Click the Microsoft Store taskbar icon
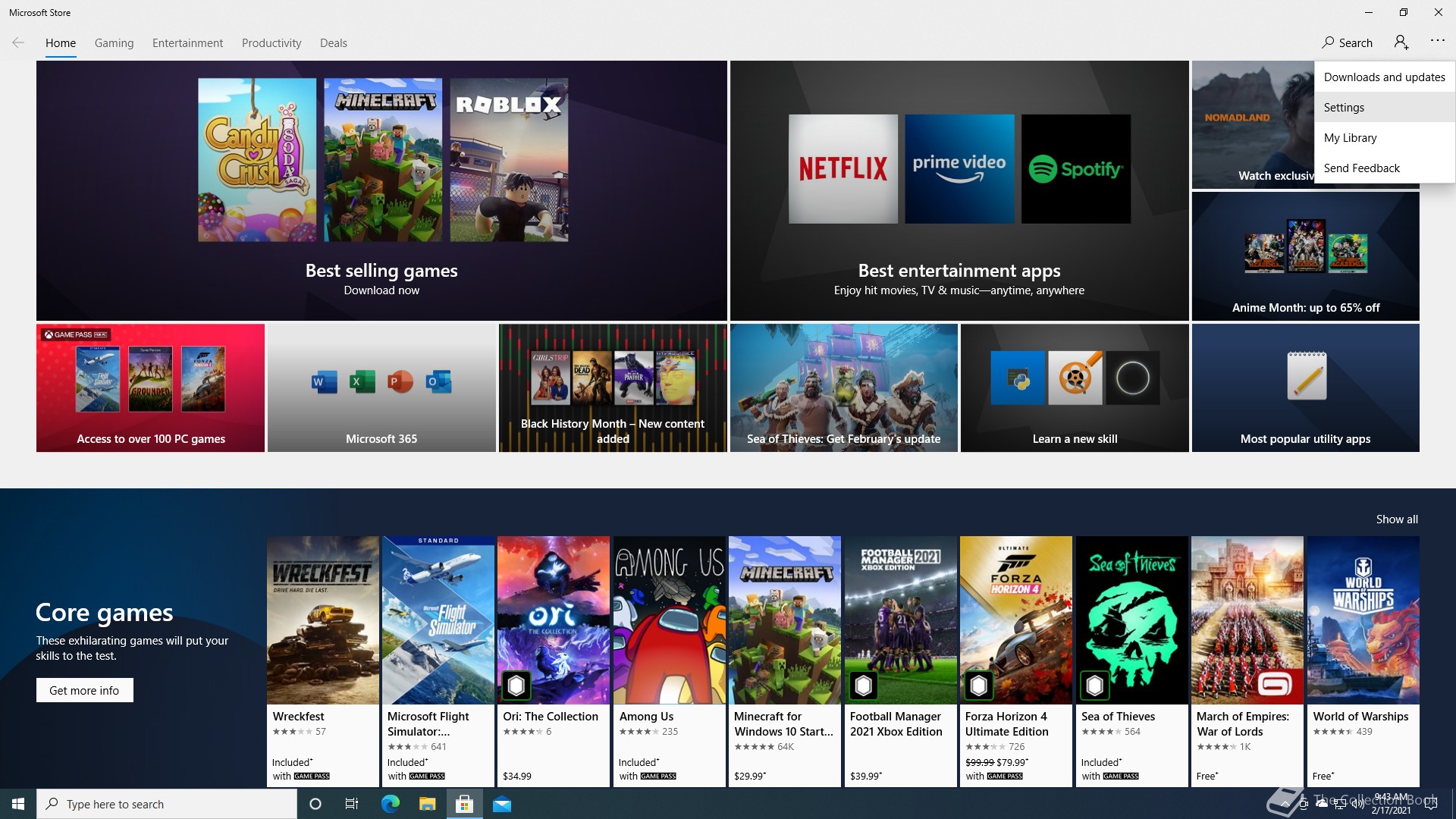Viewport: 1456px width, 819px height. point(464,804)
